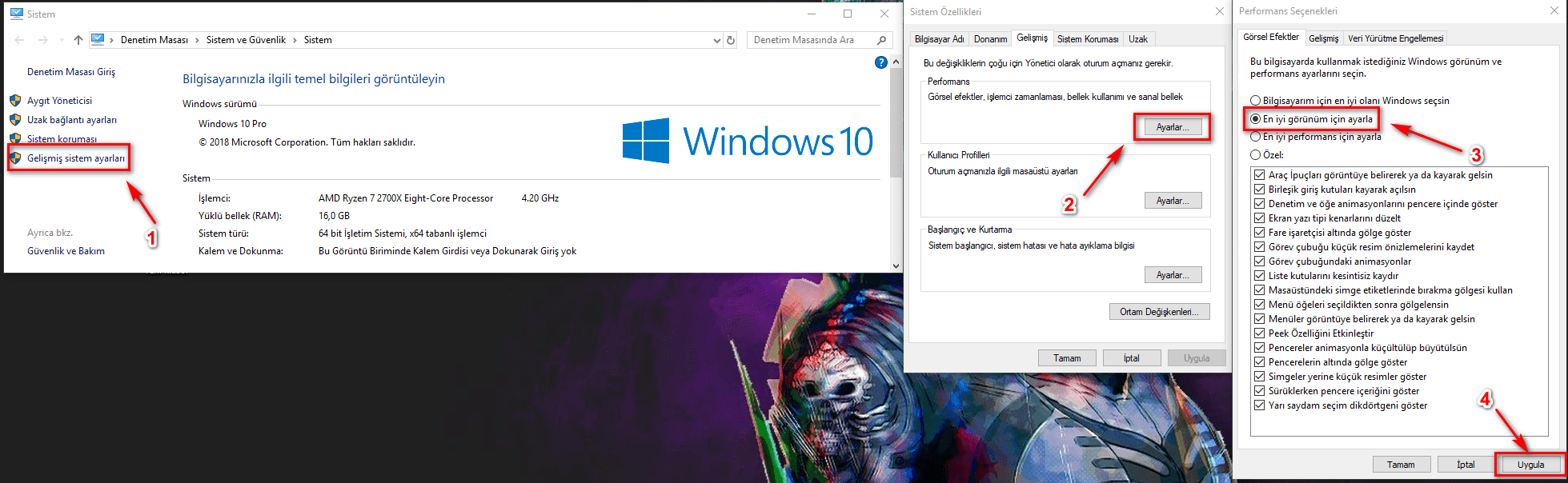Open Gelişmiş sistem ayarları link
The width and height of the screenshot is (1568, 483).
[76, 158]
